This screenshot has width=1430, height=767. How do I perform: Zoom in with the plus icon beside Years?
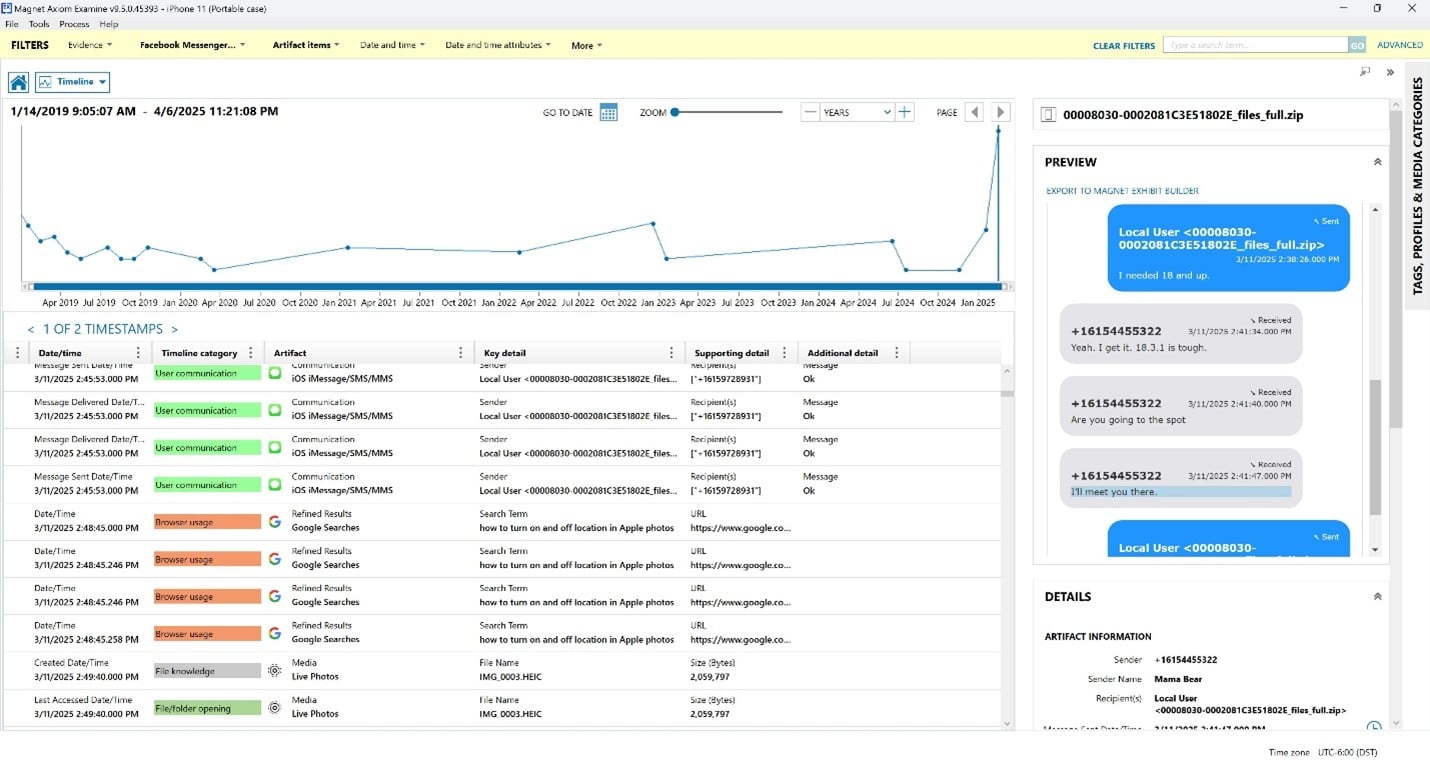(x=905, y=112)
